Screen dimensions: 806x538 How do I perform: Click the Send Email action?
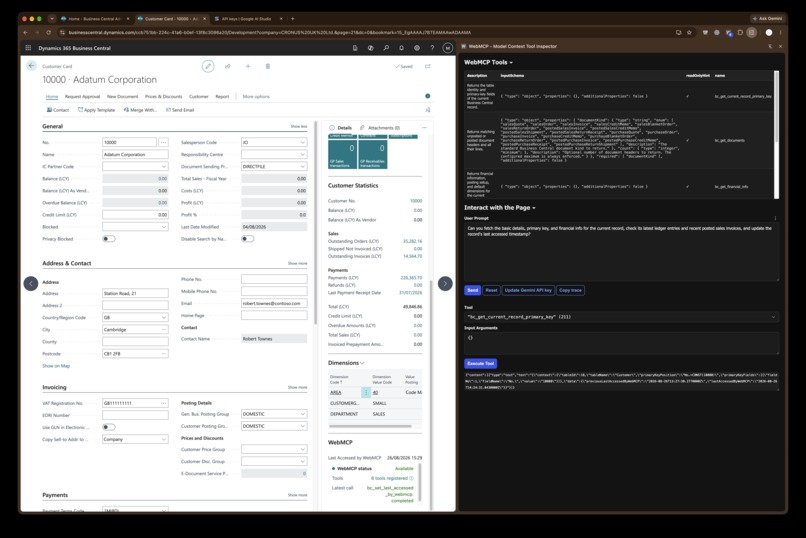tap(180, 110)
